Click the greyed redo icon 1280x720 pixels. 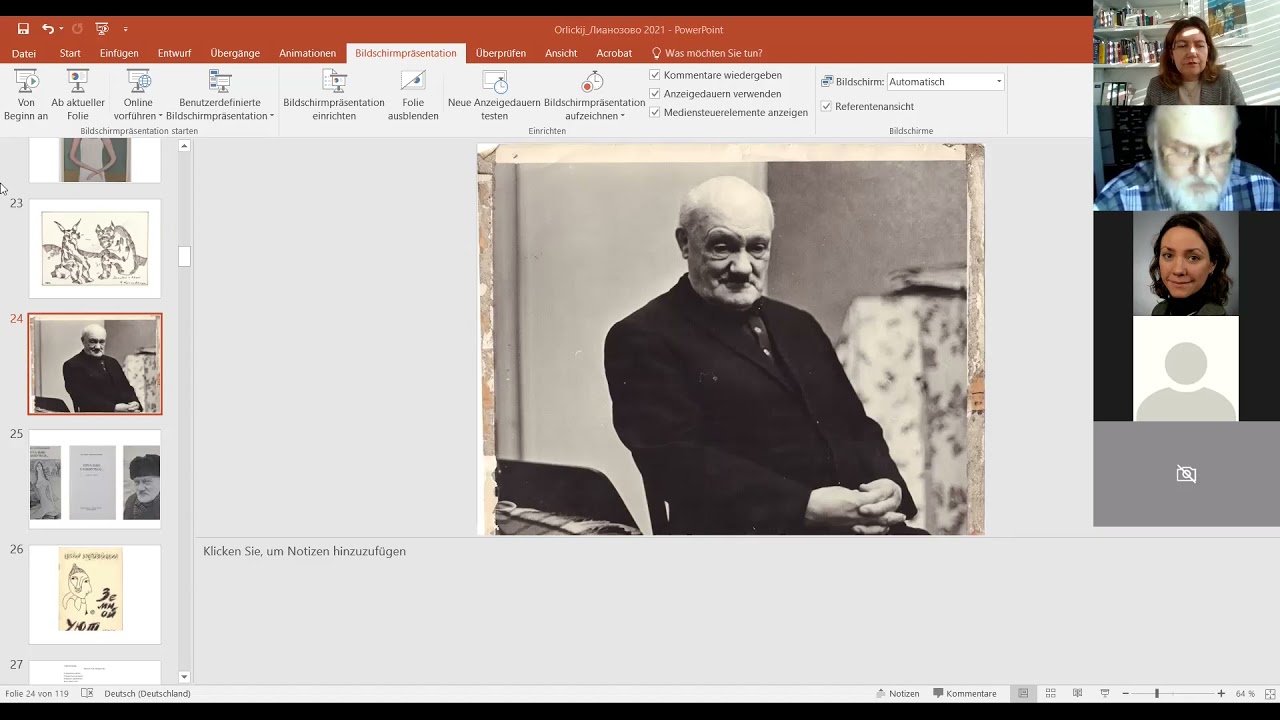point(78,29)
